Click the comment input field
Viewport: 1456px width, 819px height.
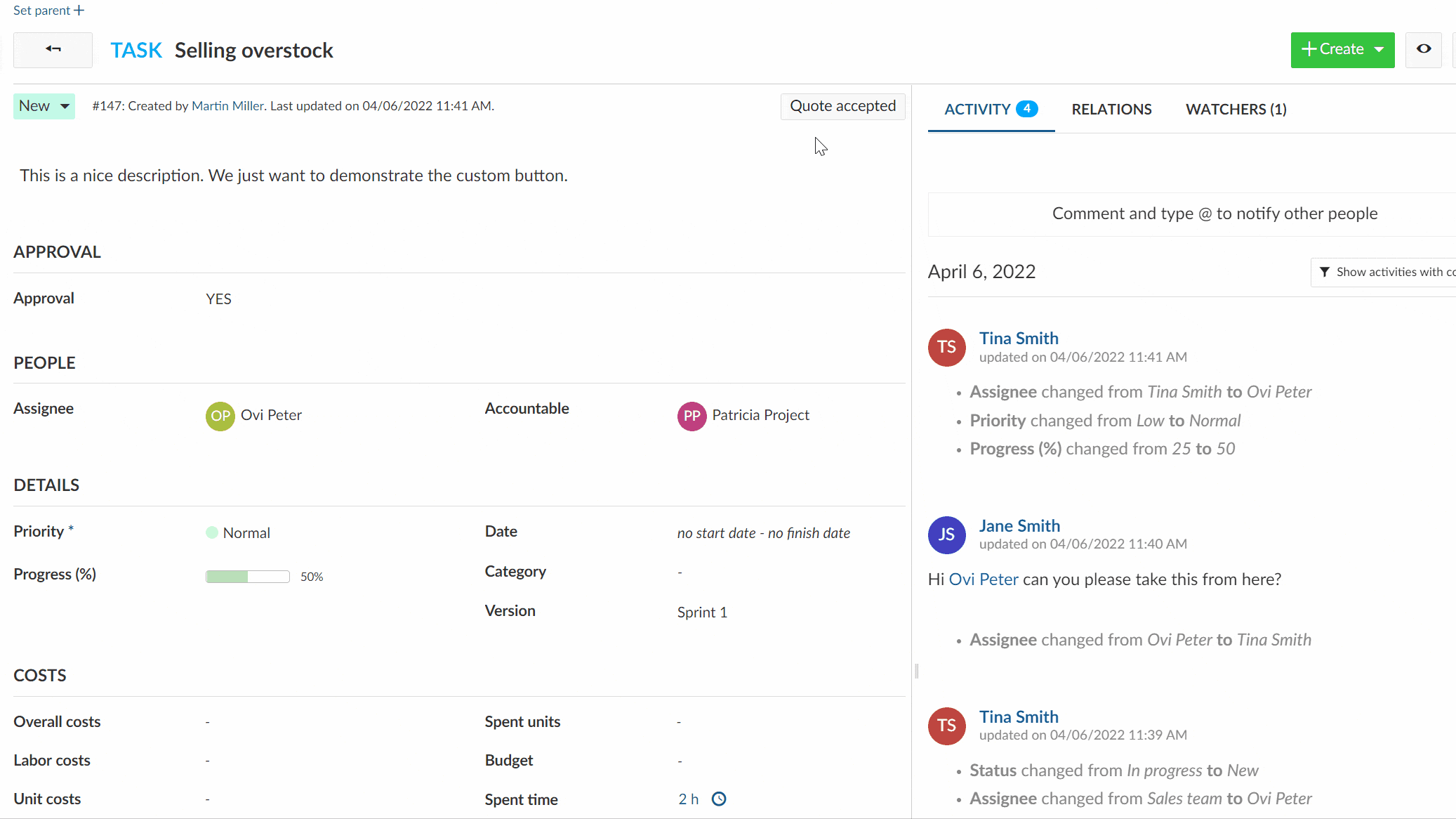(x=1214, y=214)
